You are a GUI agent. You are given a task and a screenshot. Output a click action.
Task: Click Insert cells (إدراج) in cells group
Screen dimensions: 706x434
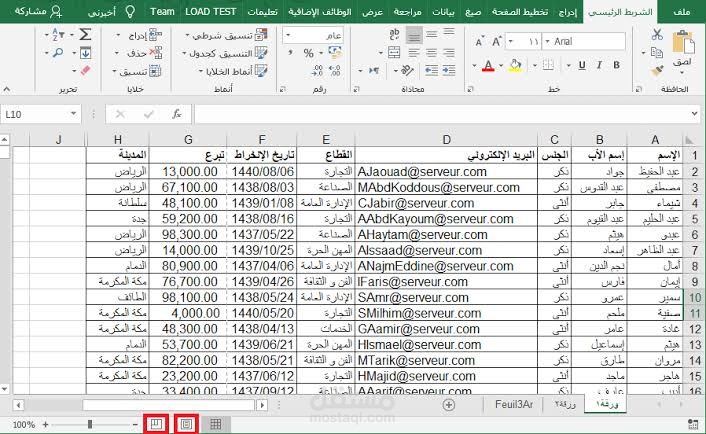(139, 35)
